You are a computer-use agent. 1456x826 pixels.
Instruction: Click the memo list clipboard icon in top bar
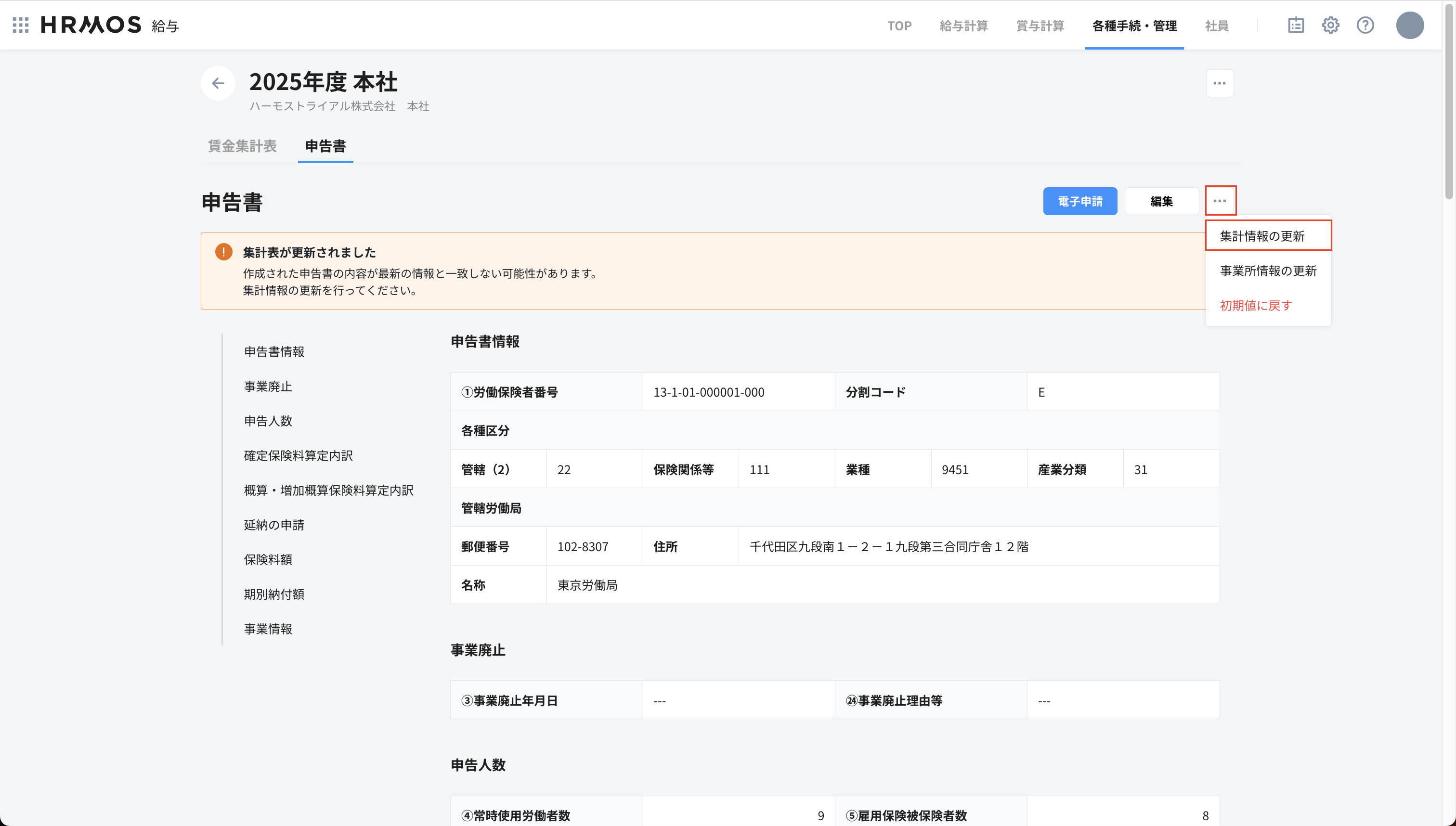tap(1296, 25)
